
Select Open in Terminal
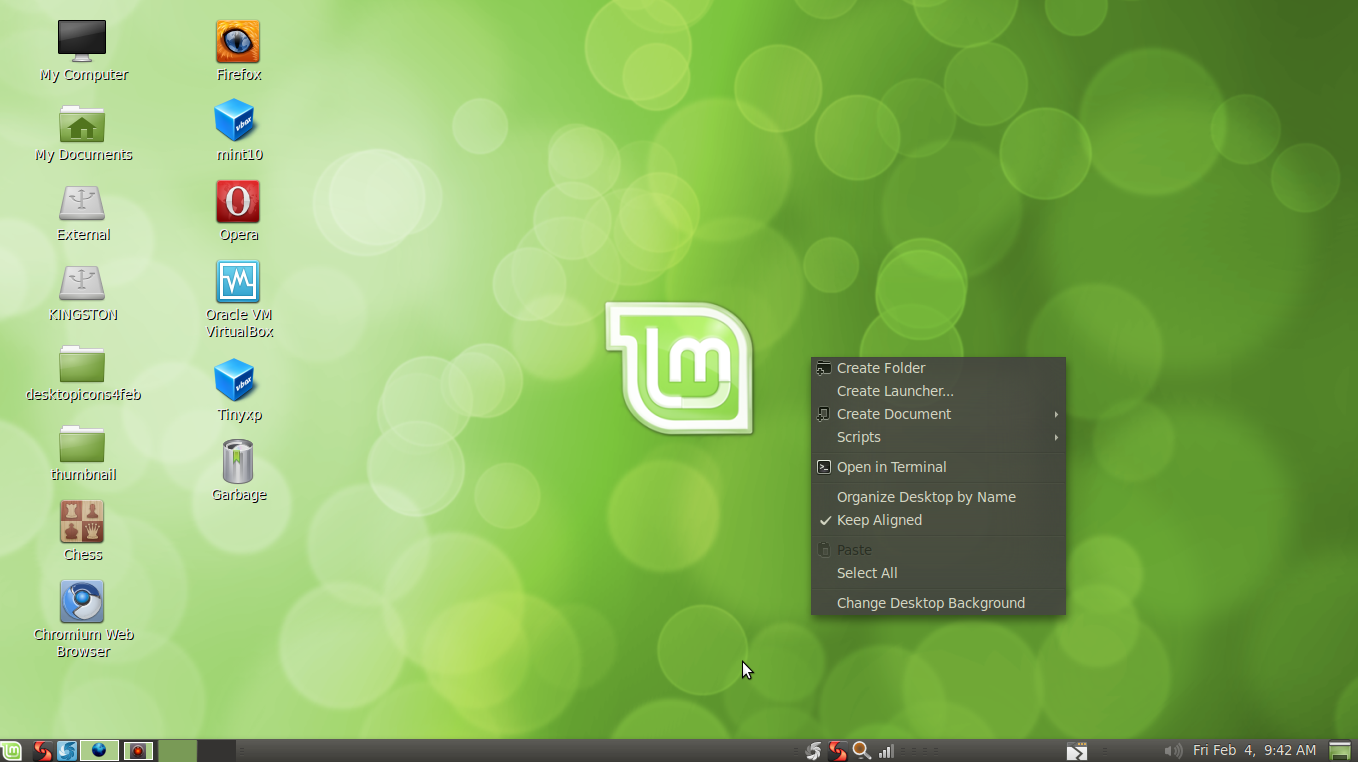coord(890,466)
